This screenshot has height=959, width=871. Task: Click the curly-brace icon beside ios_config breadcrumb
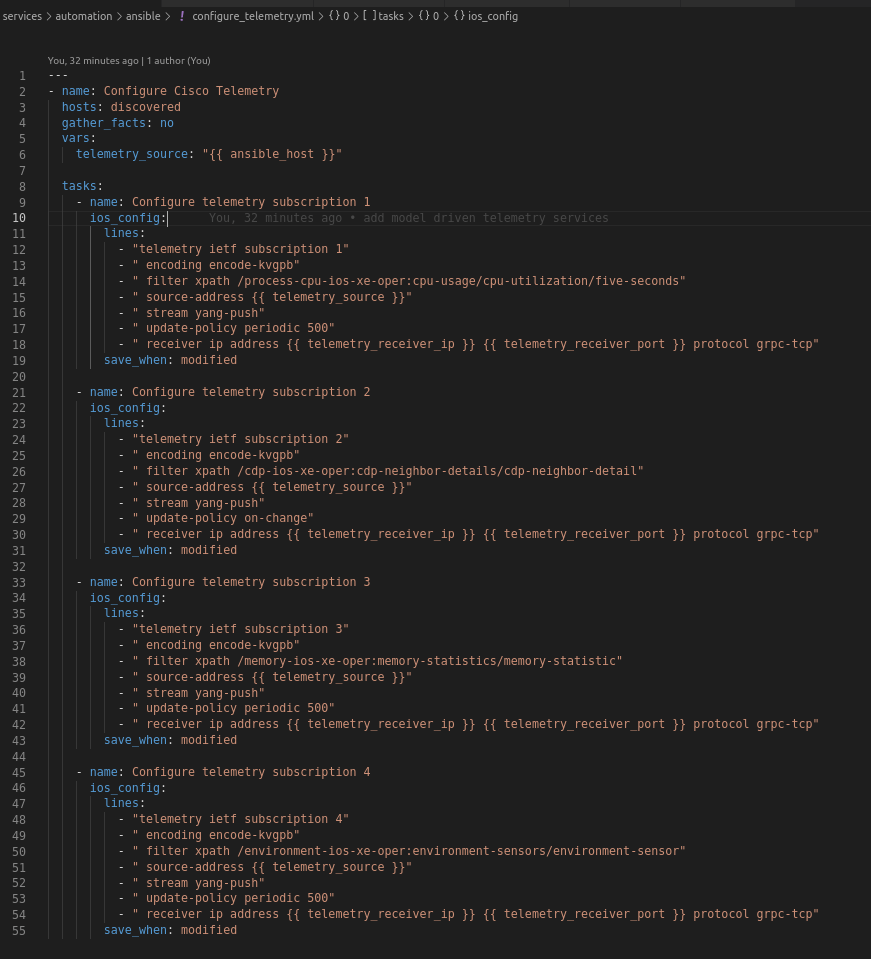459,16
